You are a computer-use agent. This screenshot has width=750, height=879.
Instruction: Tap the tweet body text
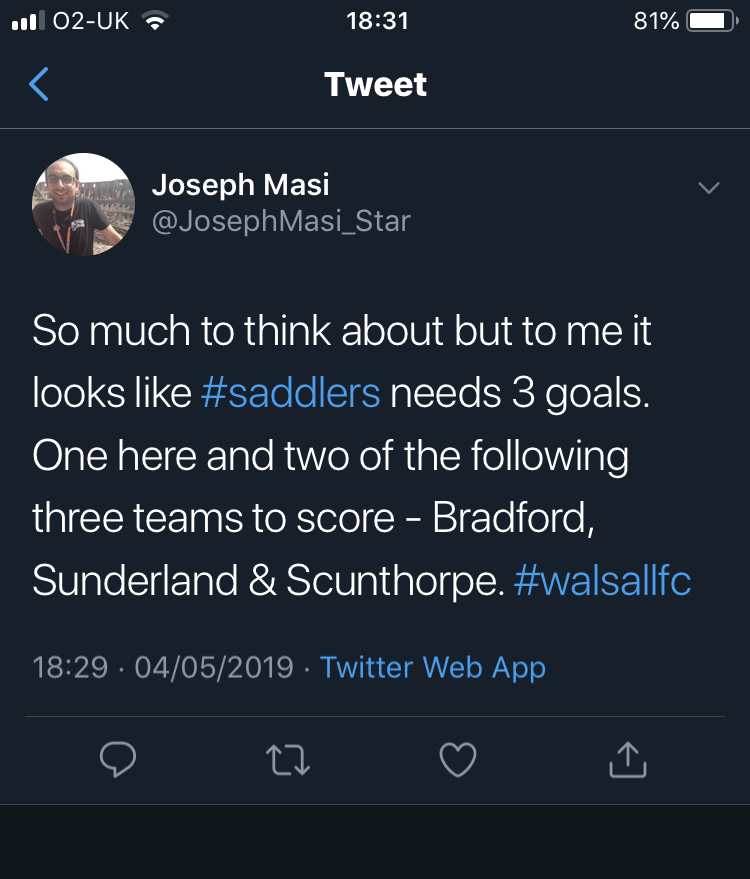pyautogui.click(x=362, y=455)
